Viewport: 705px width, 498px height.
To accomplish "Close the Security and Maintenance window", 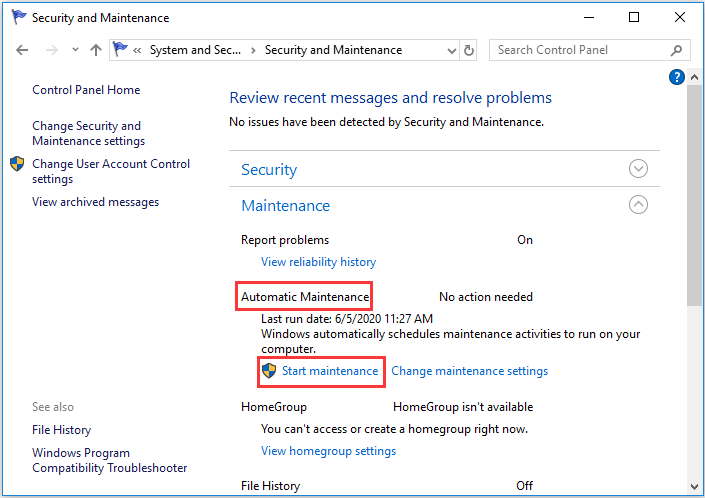I will pos(680,18).
